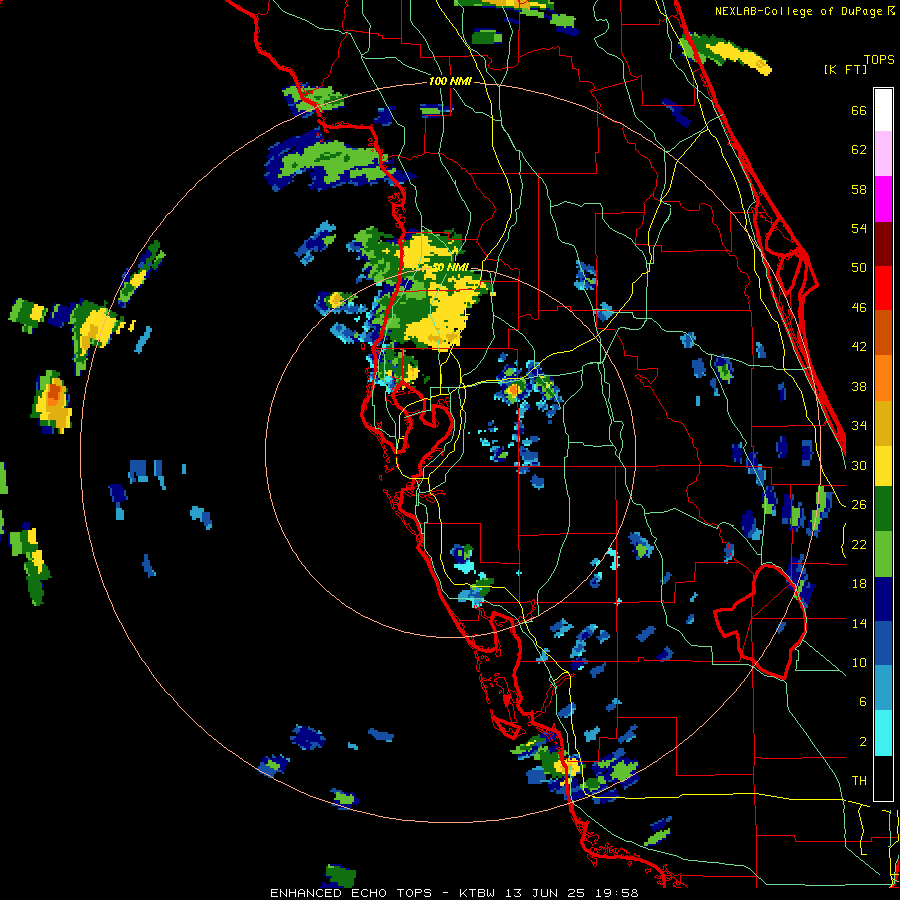The width and height of the screenshot is (900, 900).
Task: Select the dark green legend swatch
Action: (883, 509)
